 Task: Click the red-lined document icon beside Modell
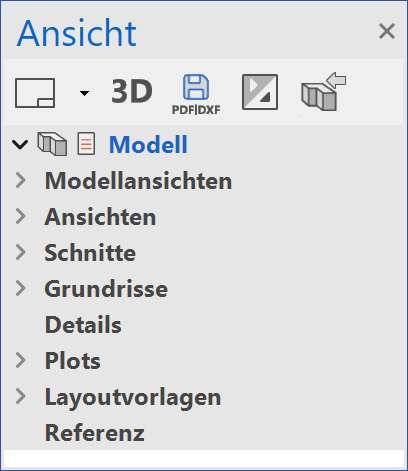tap(86, 144)
